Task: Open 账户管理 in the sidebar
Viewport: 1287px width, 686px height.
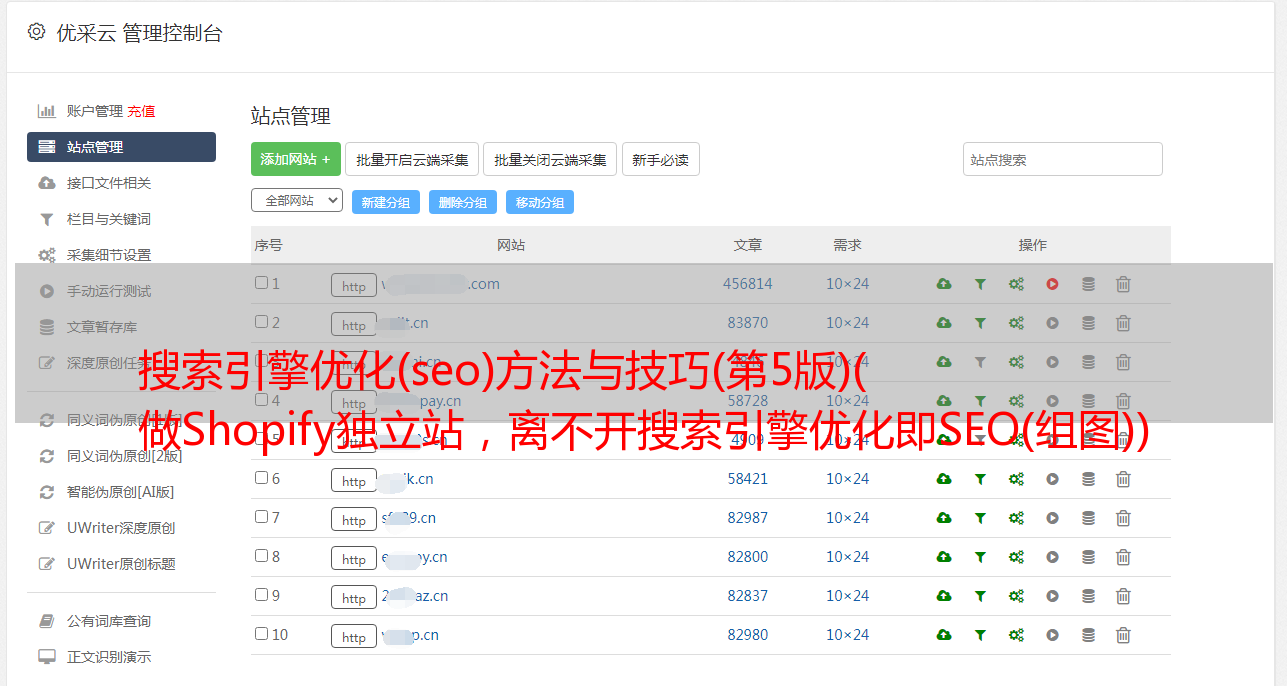Action: click(x=95, y=111)
